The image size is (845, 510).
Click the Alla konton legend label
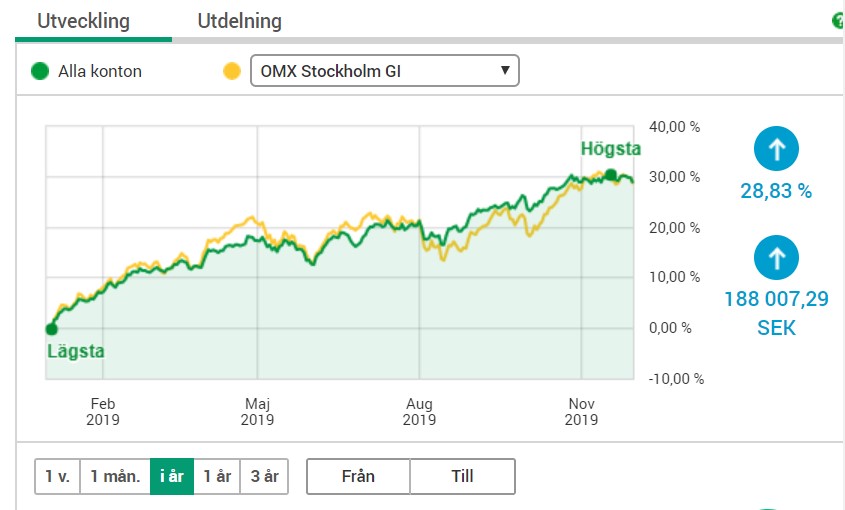(x=100, y=71)
